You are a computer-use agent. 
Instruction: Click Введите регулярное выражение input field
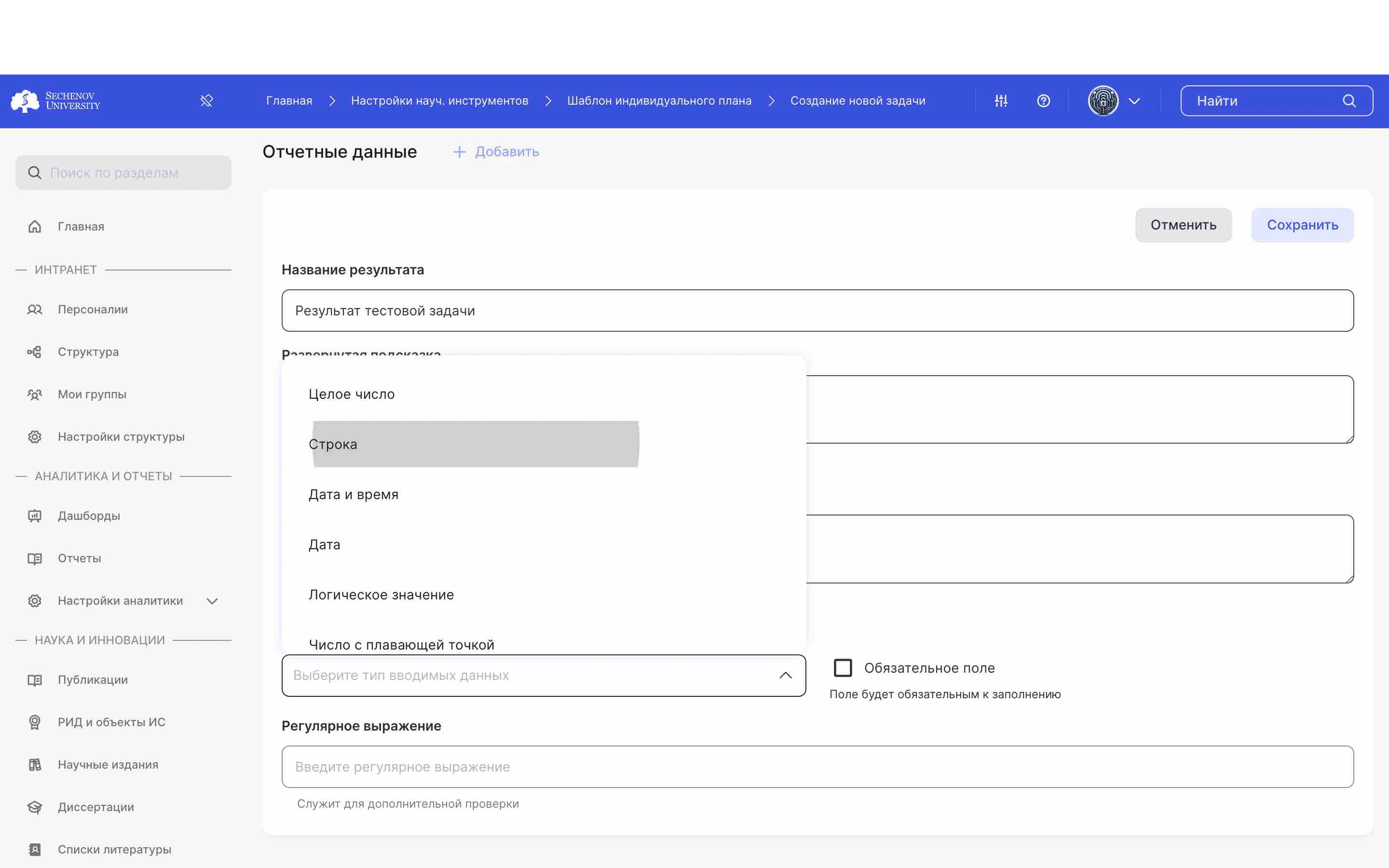[x=818, y=766]
